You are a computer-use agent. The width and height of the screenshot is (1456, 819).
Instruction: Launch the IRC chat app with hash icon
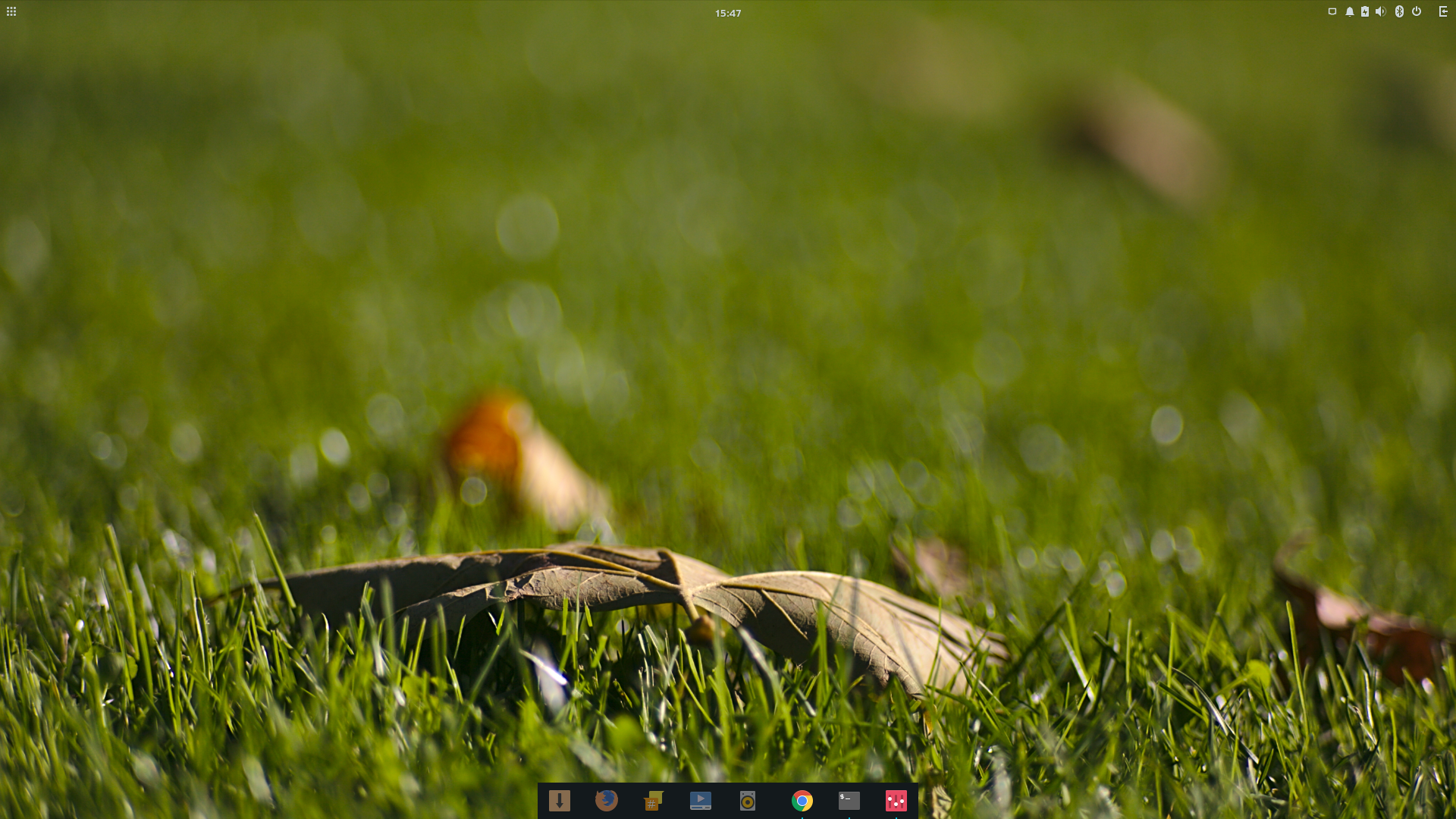(654, 801)
